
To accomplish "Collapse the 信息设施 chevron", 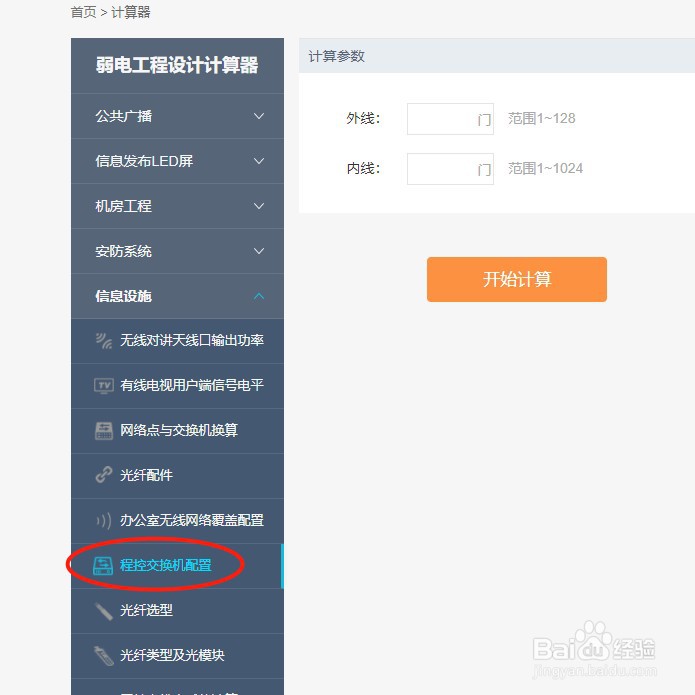I will pyautogui.click(x=259, y=296).
